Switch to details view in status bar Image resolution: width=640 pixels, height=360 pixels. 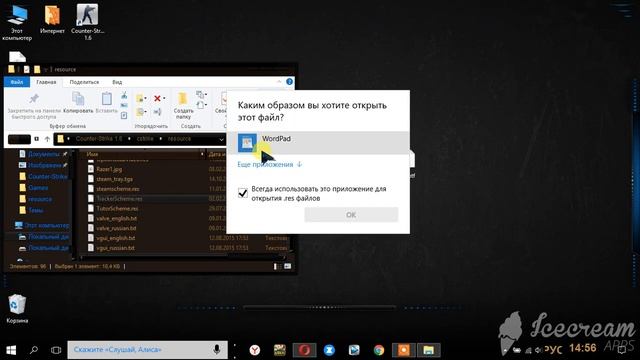[x=277, y=267]
